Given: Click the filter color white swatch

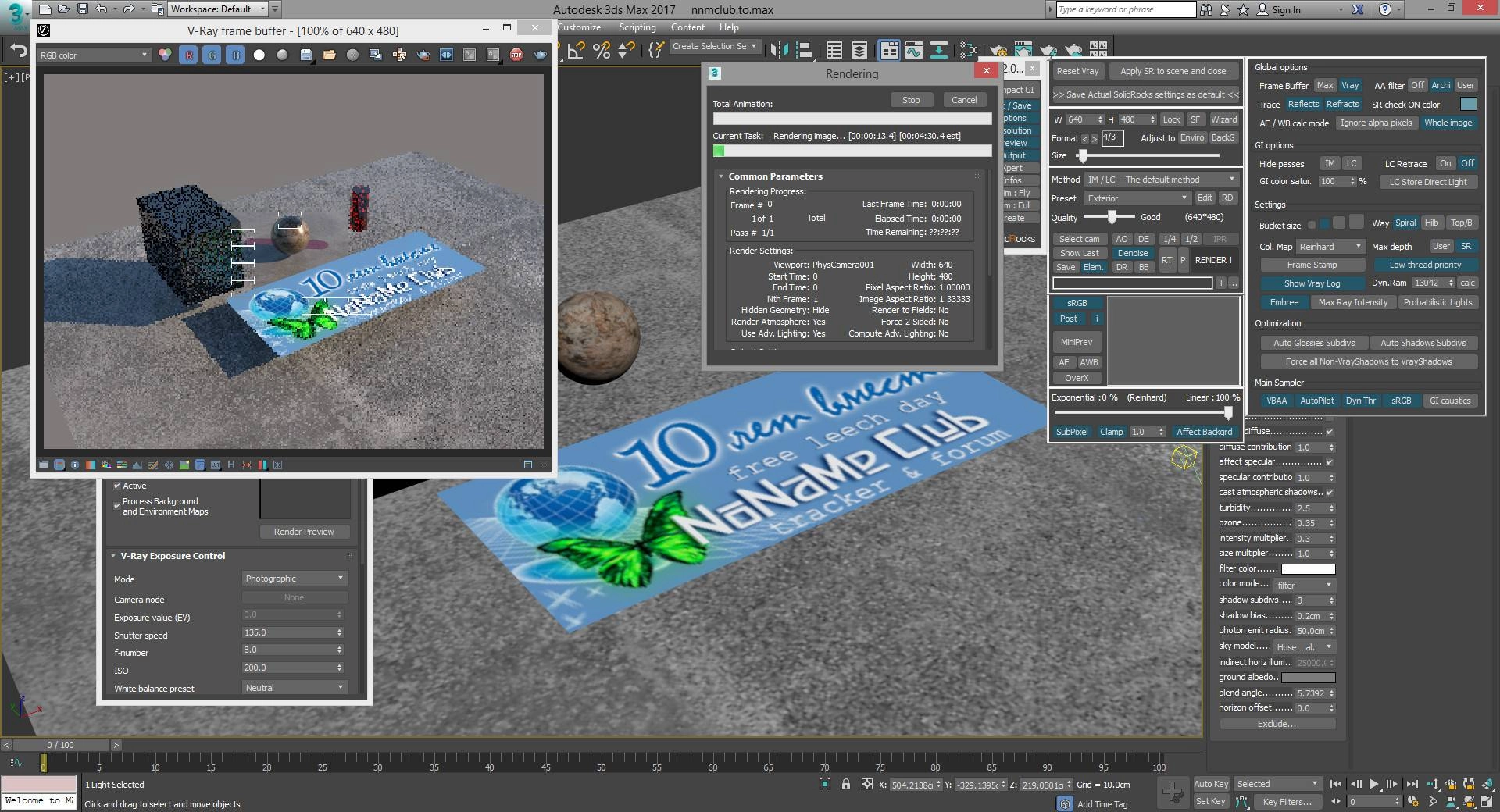Looking at the screenshot, I should [1309, 568].
